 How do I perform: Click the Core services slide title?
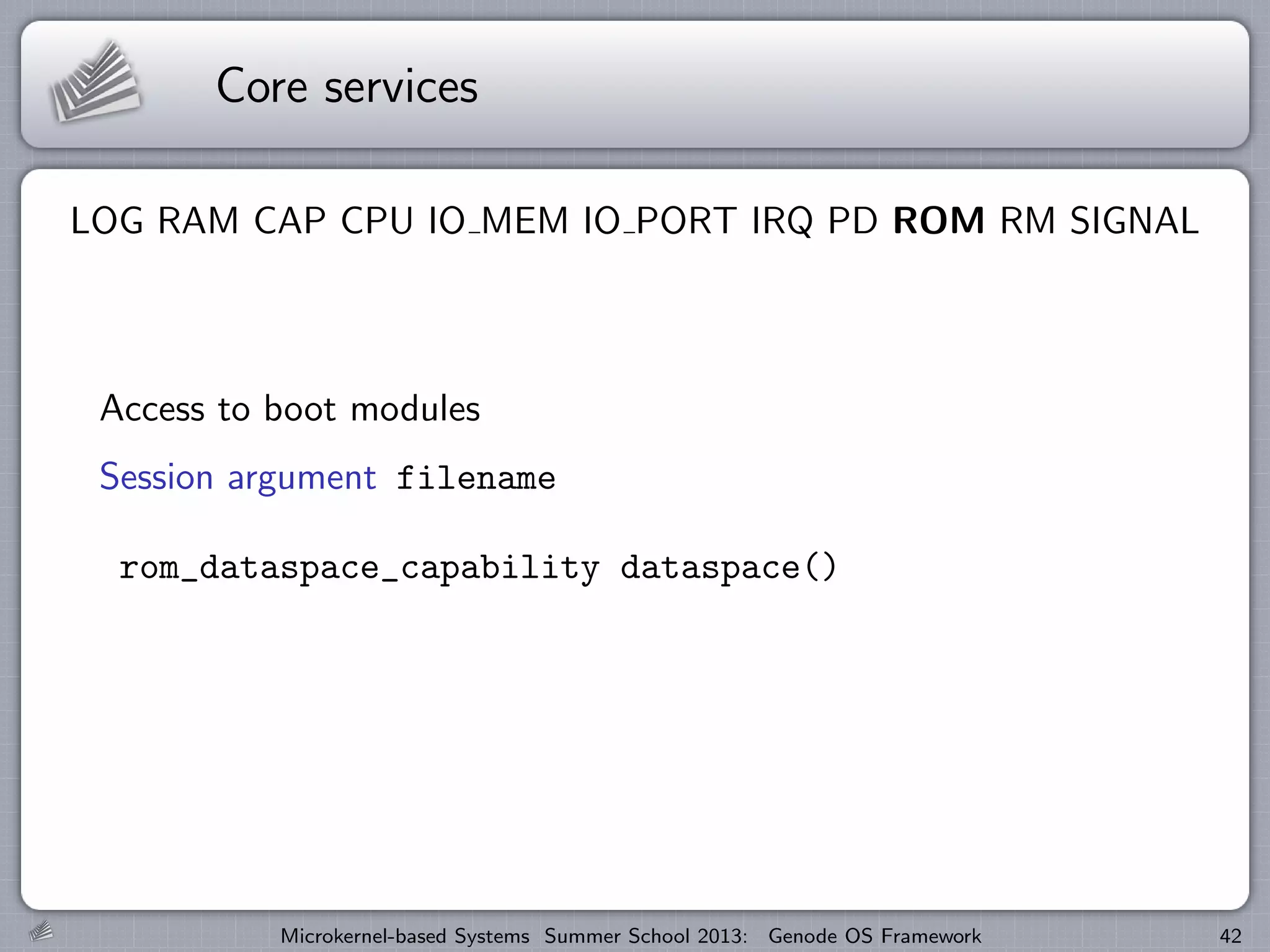click(x=347, y=86)
